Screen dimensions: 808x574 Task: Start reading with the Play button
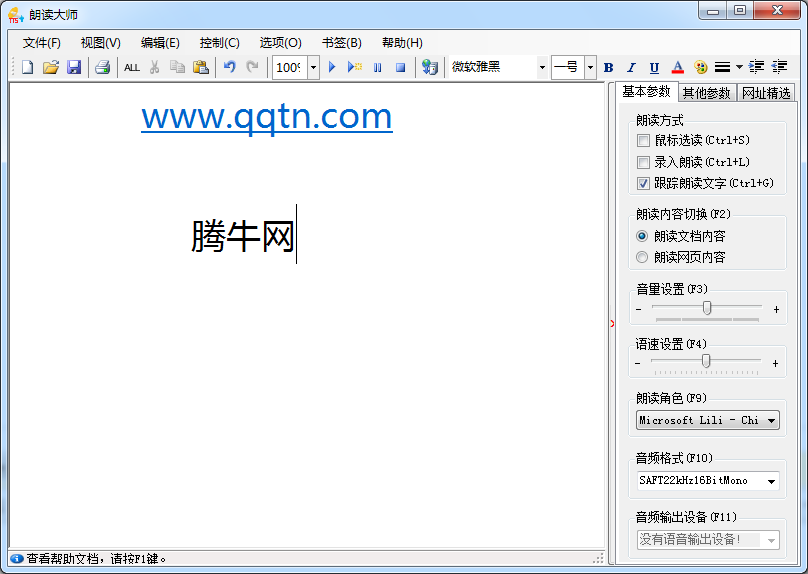click(x=333, y=67)
